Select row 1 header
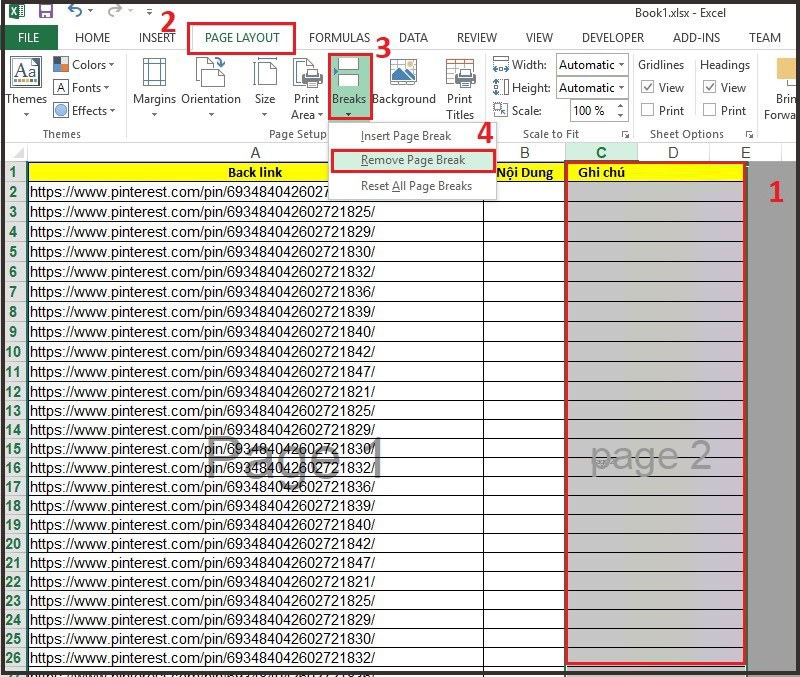This screenshot has height=677, width=800. tap(13, 172)
